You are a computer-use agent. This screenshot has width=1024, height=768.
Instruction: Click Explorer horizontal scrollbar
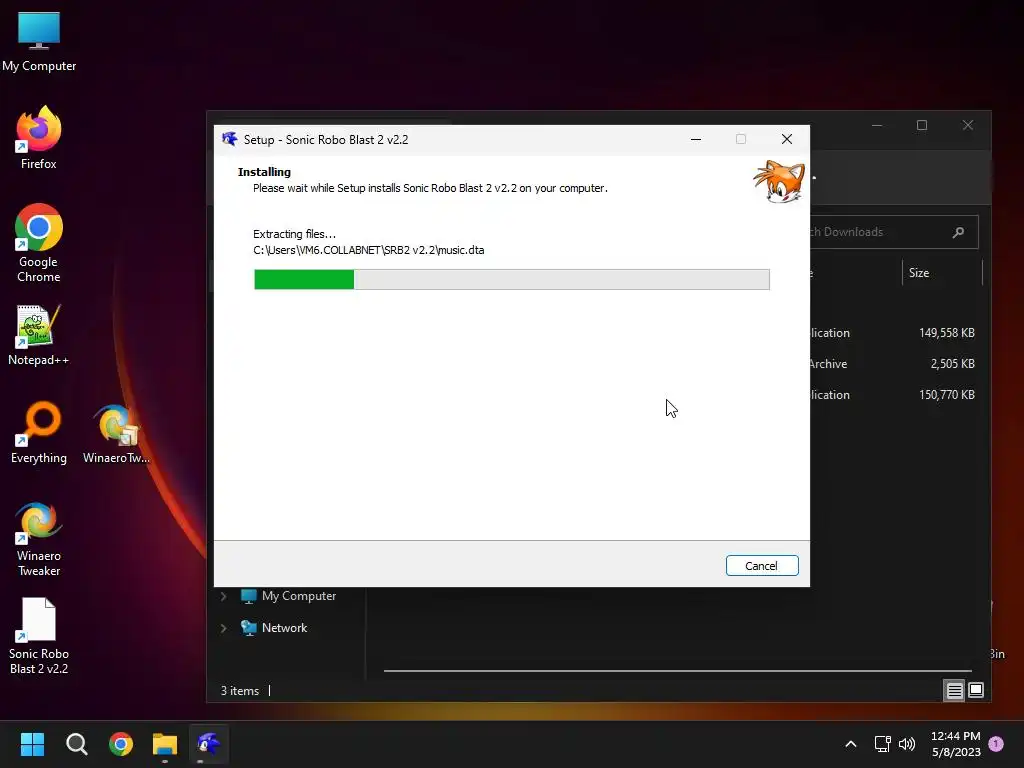pos(677,671)
